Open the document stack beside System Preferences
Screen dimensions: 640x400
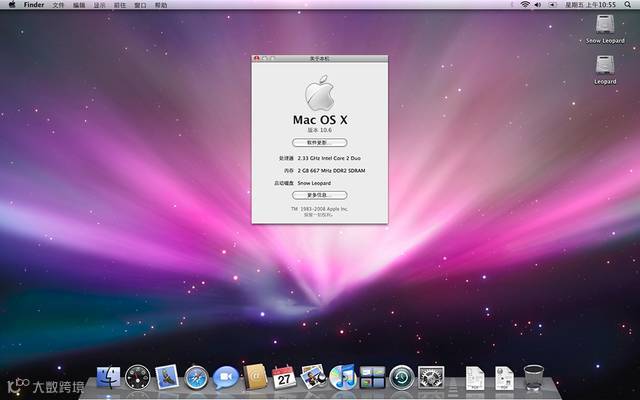[476, 378]
